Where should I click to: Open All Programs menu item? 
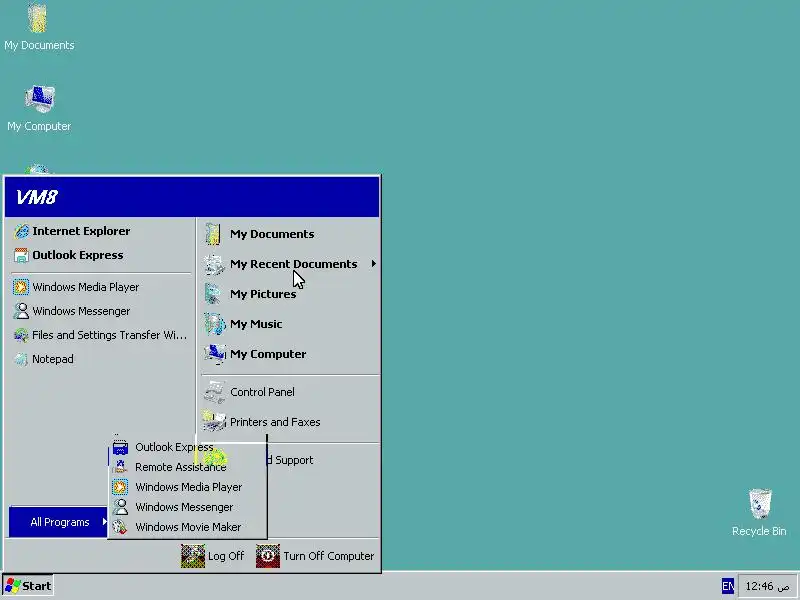[59, 521]
